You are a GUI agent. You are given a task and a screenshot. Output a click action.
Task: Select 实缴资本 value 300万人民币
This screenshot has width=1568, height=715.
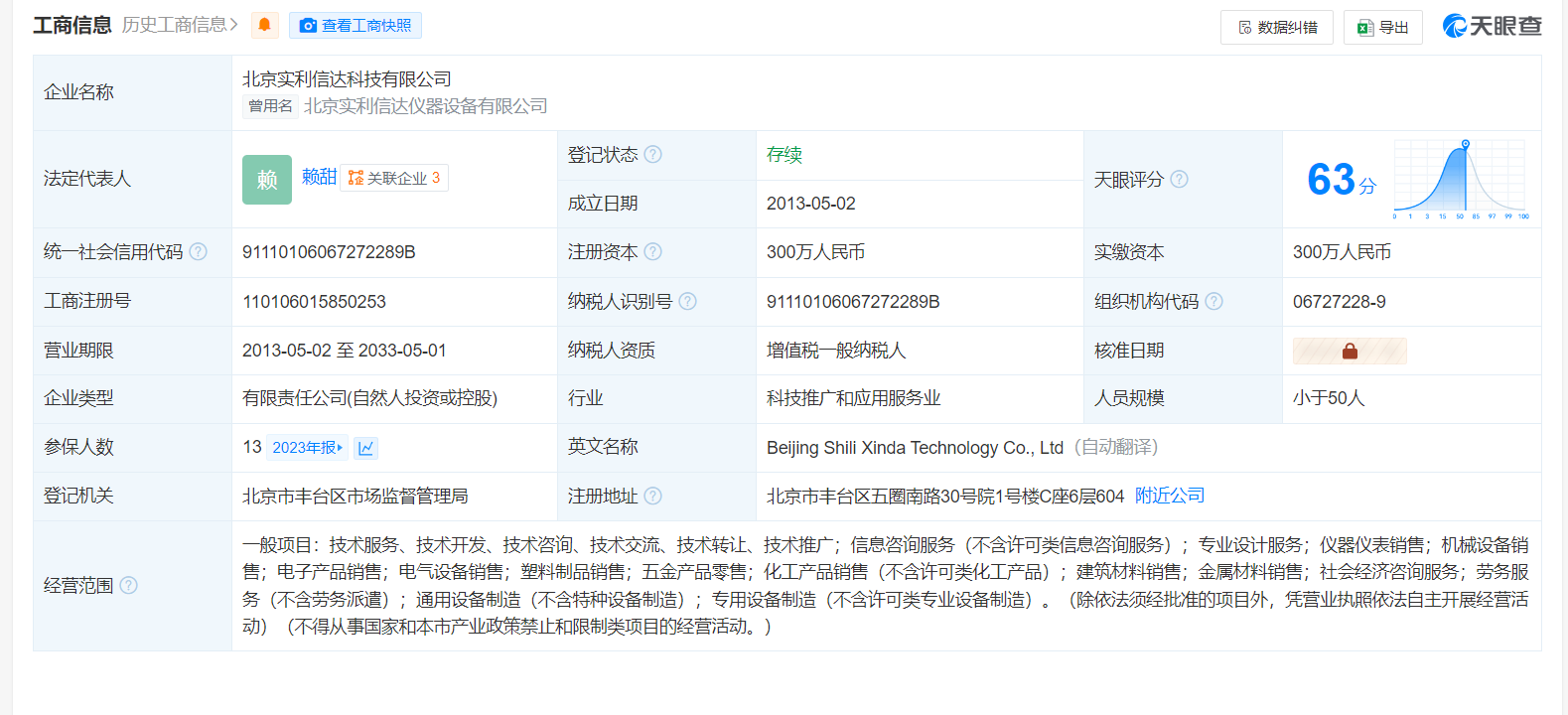point(1342,252)
